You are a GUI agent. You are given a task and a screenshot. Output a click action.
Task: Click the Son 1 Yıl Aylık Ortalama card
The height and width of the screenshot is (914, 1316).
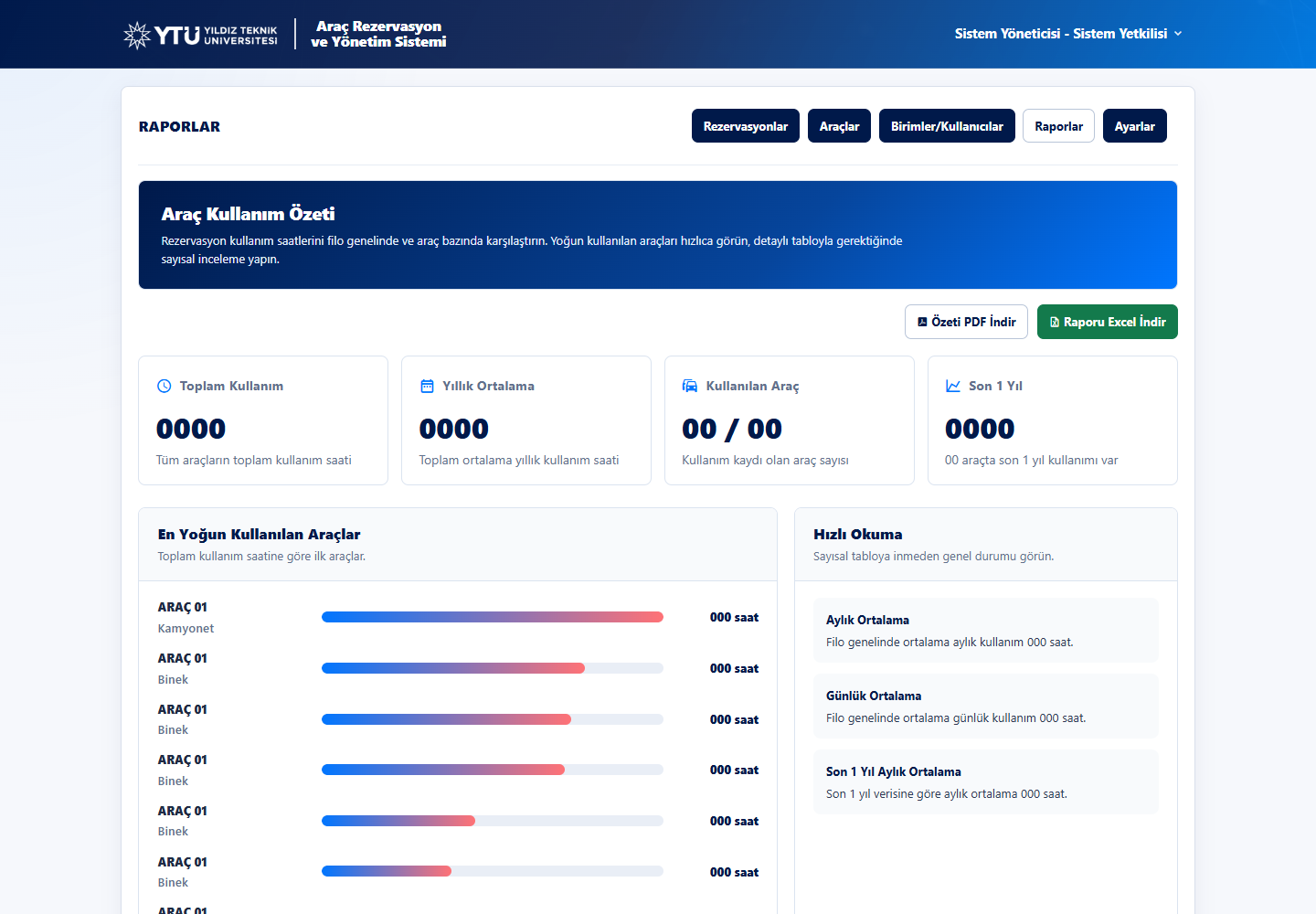click(986, 782)
